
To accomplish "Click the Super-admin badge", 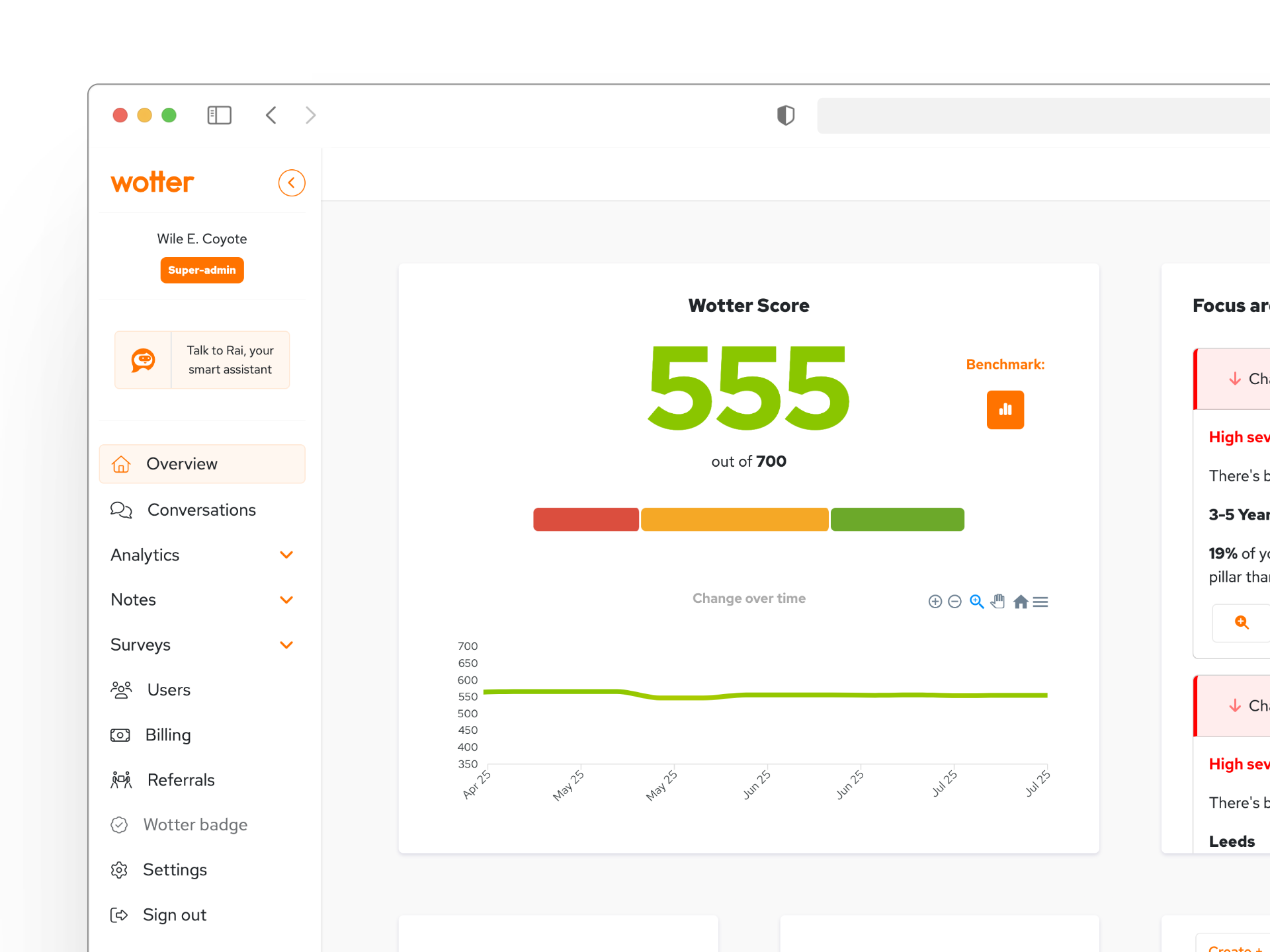I will (x=202, y=270).
